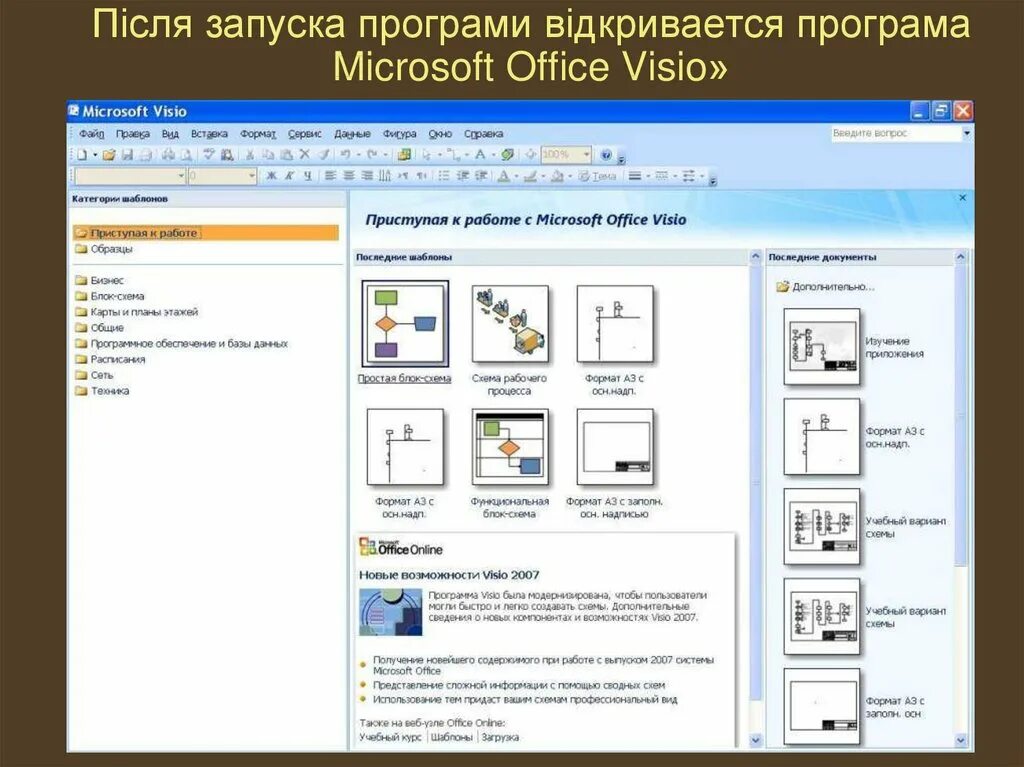Click the Open file folder icon
The height and width of the screenshot is (767, 1024).
point(109,155)
